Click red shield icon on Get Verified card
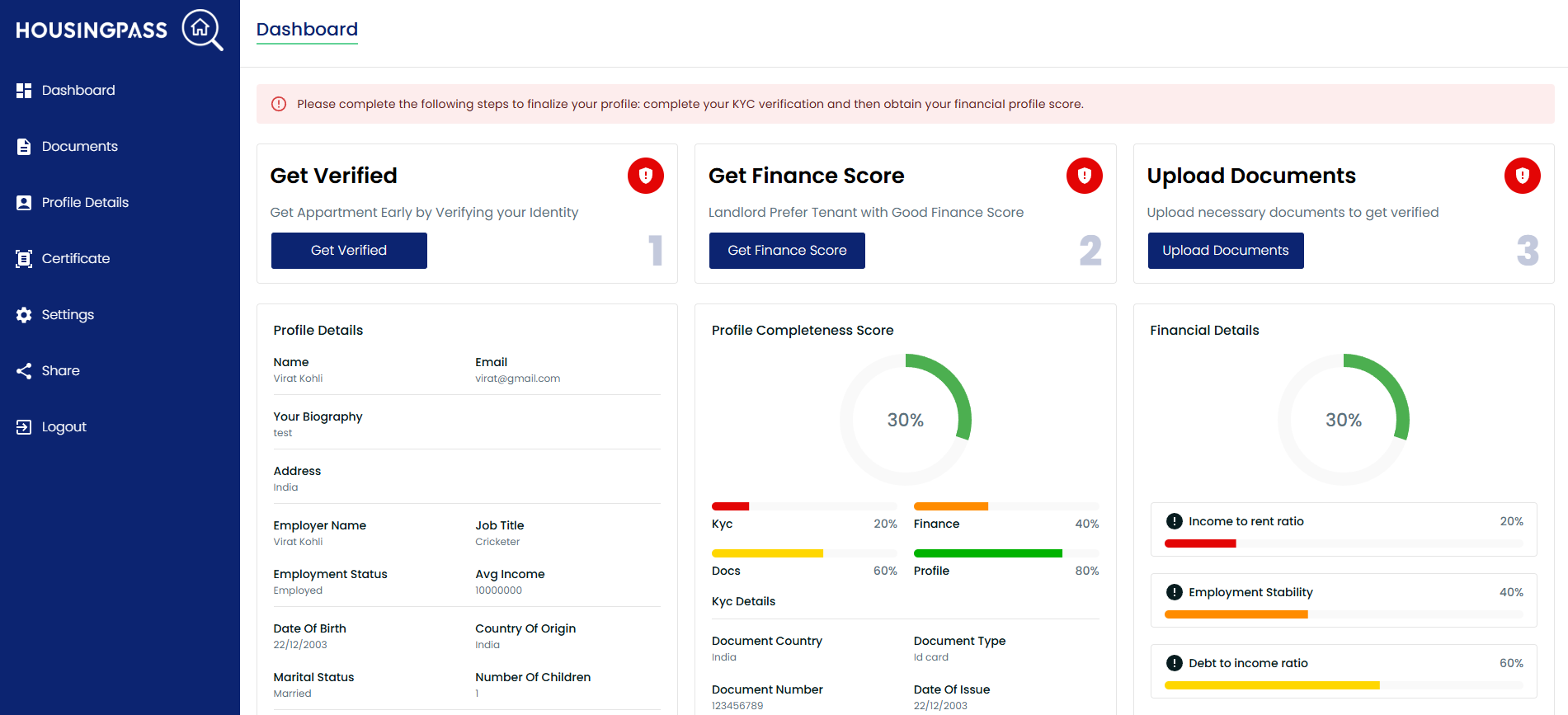This screenshot has height=715, width=1568. click(x=645, y=176)
